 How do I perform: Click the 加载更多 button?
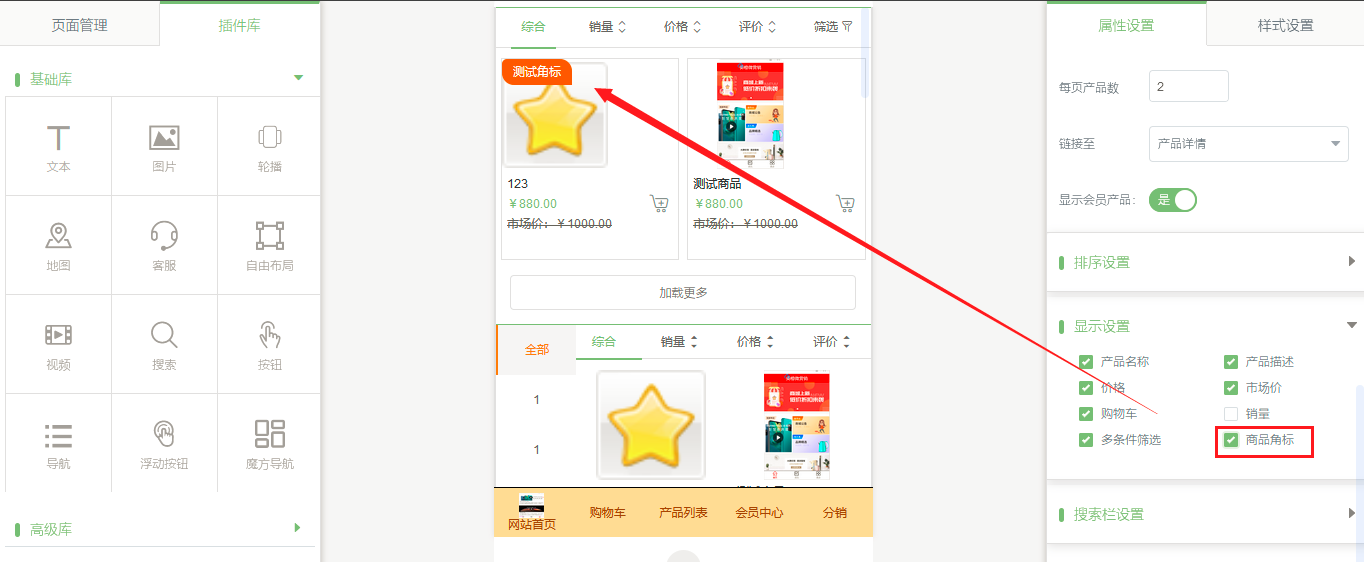tap(683, 293)
